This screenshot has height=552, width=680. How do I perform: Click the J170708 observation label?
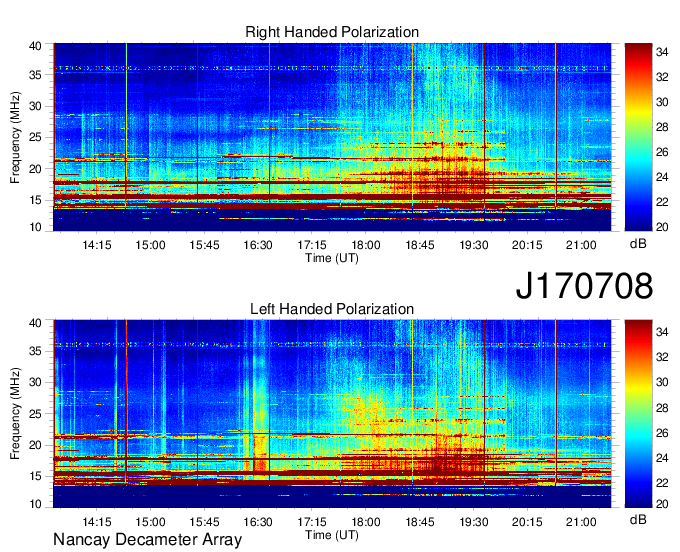tap(584, 286)
